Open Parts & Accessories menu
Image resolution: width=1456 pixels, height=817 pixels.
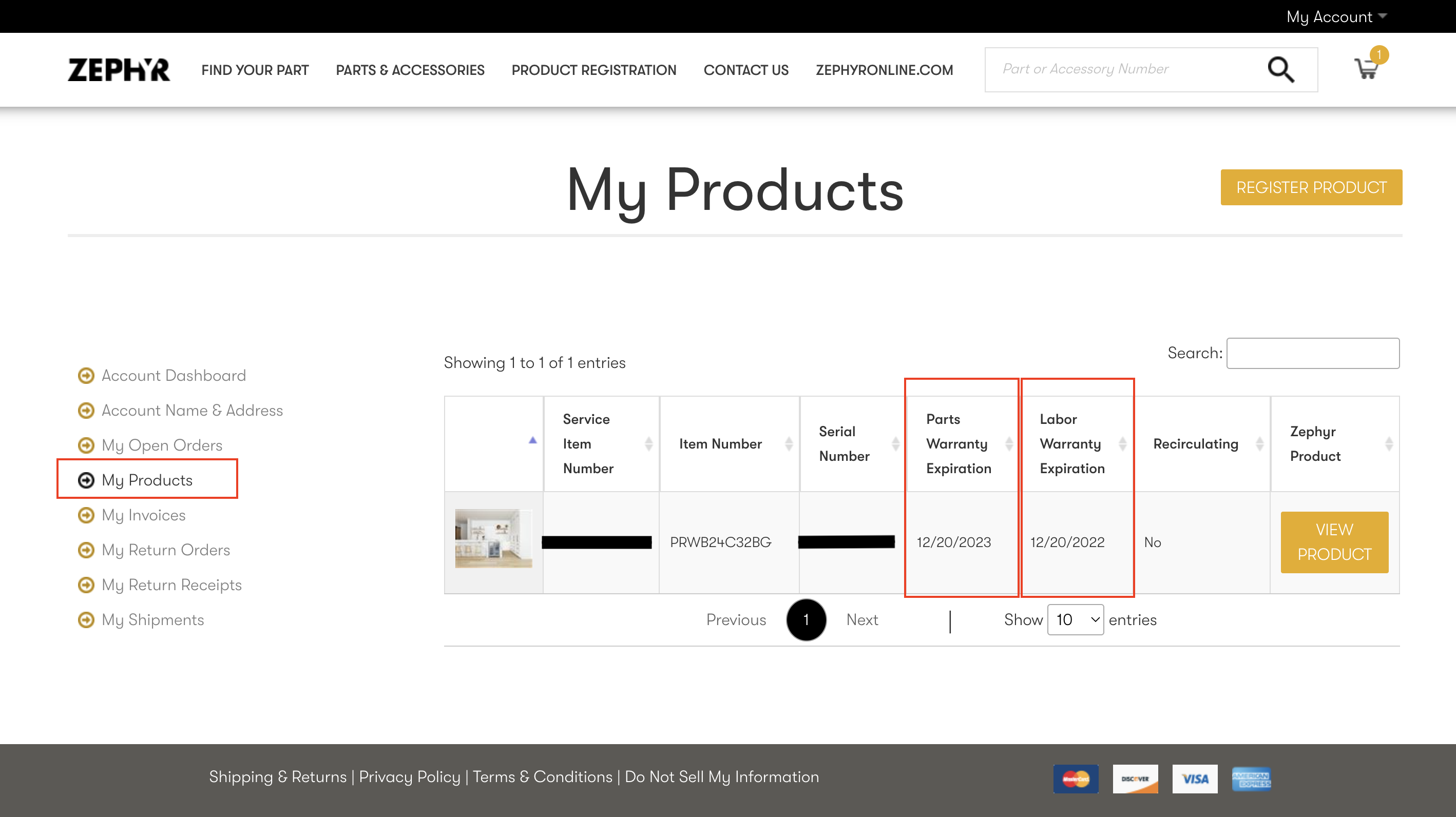[410, 70]
